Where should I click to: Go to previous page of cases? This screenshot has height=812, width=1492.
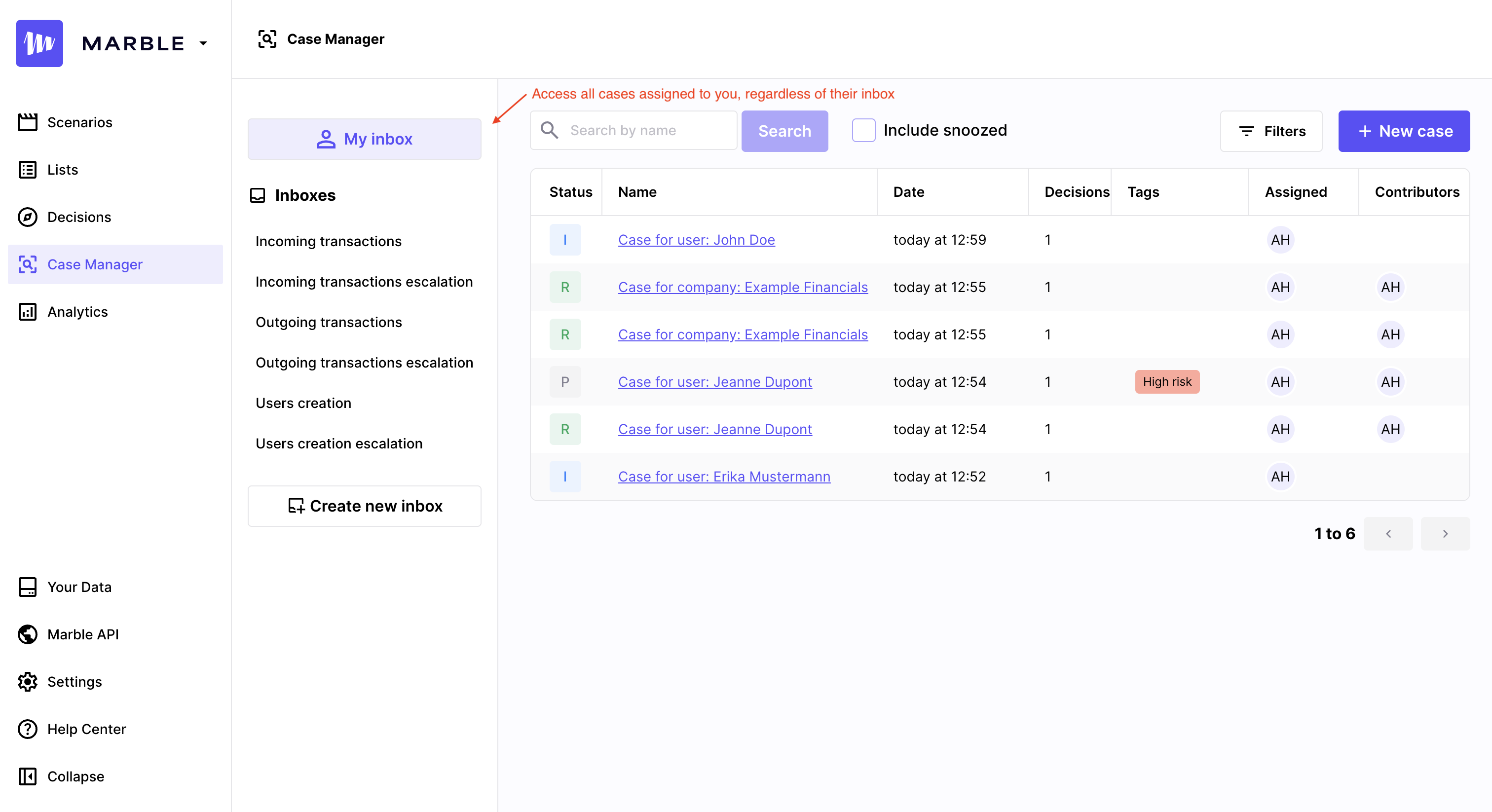point(1388,533)
